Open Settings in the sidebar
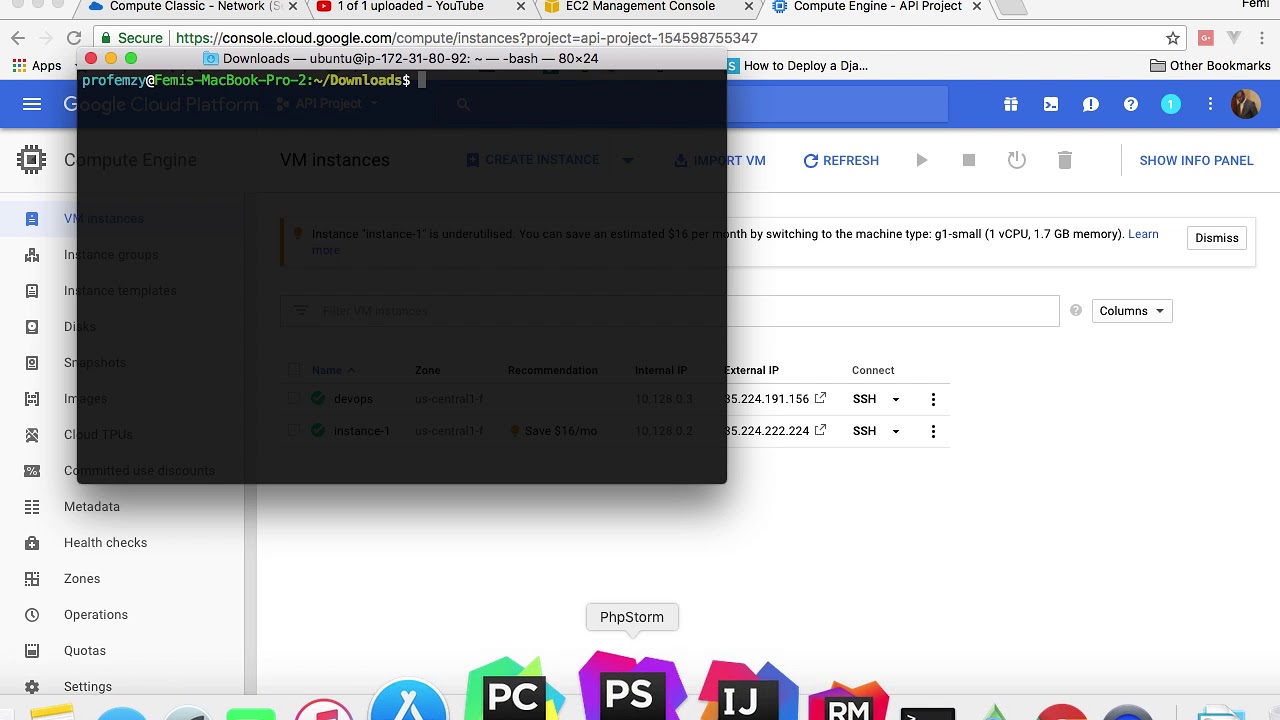Screen dimensions: 1280x720 click(x=88, y=687)
